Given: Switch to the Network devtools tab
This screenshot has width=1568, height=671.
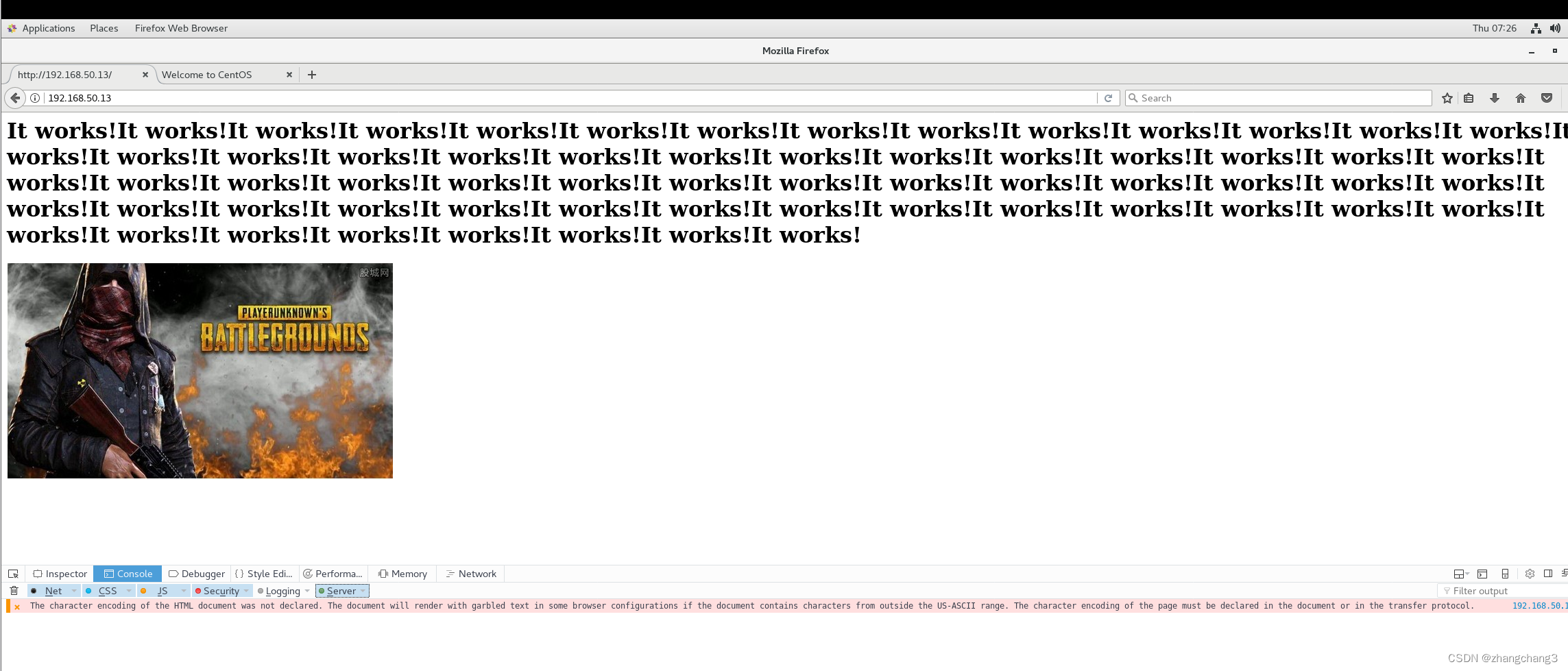Looking at the screenshot, I should [x=471, y=574].
